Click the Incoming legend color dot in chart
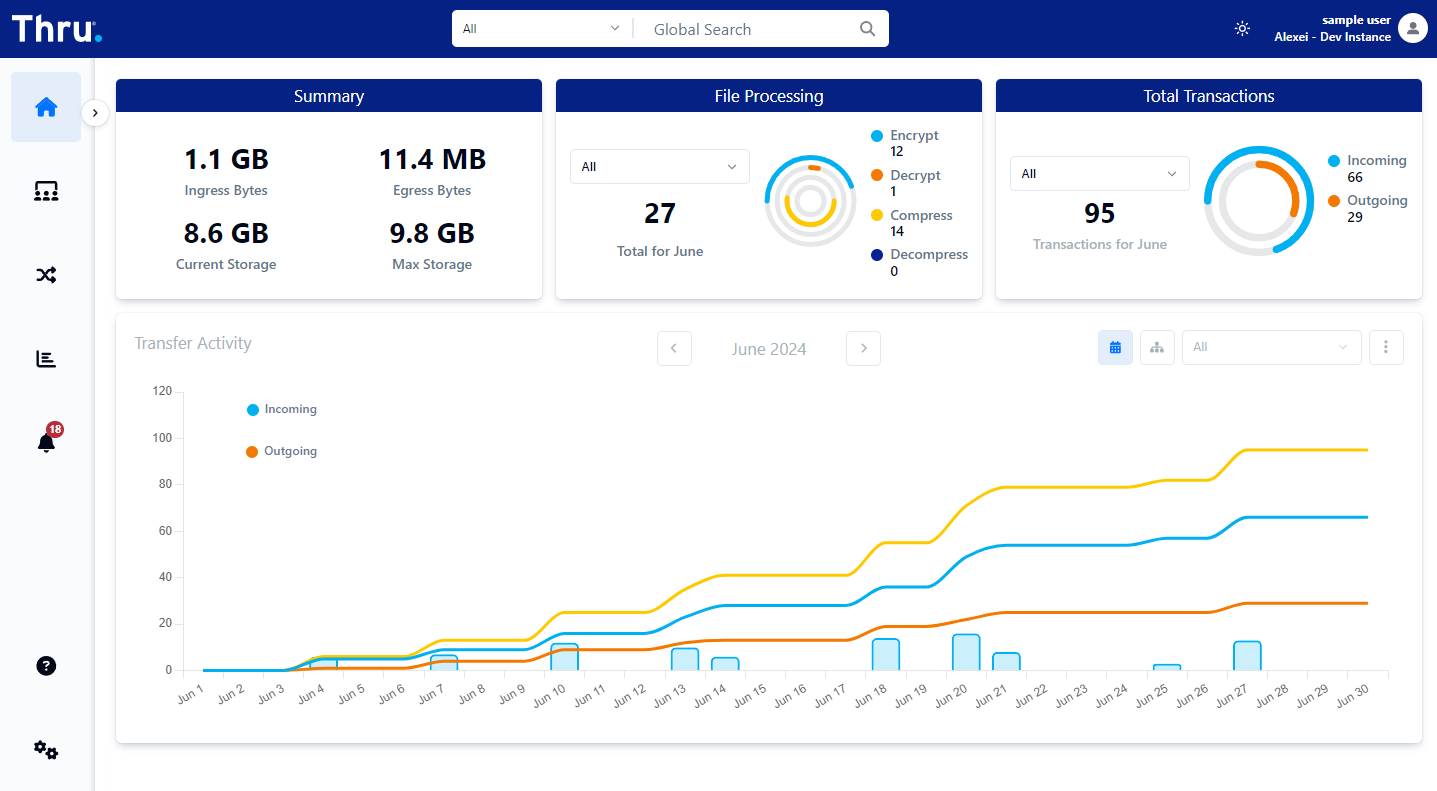The height and width of the screenshot is (791, 1437). 253,410
